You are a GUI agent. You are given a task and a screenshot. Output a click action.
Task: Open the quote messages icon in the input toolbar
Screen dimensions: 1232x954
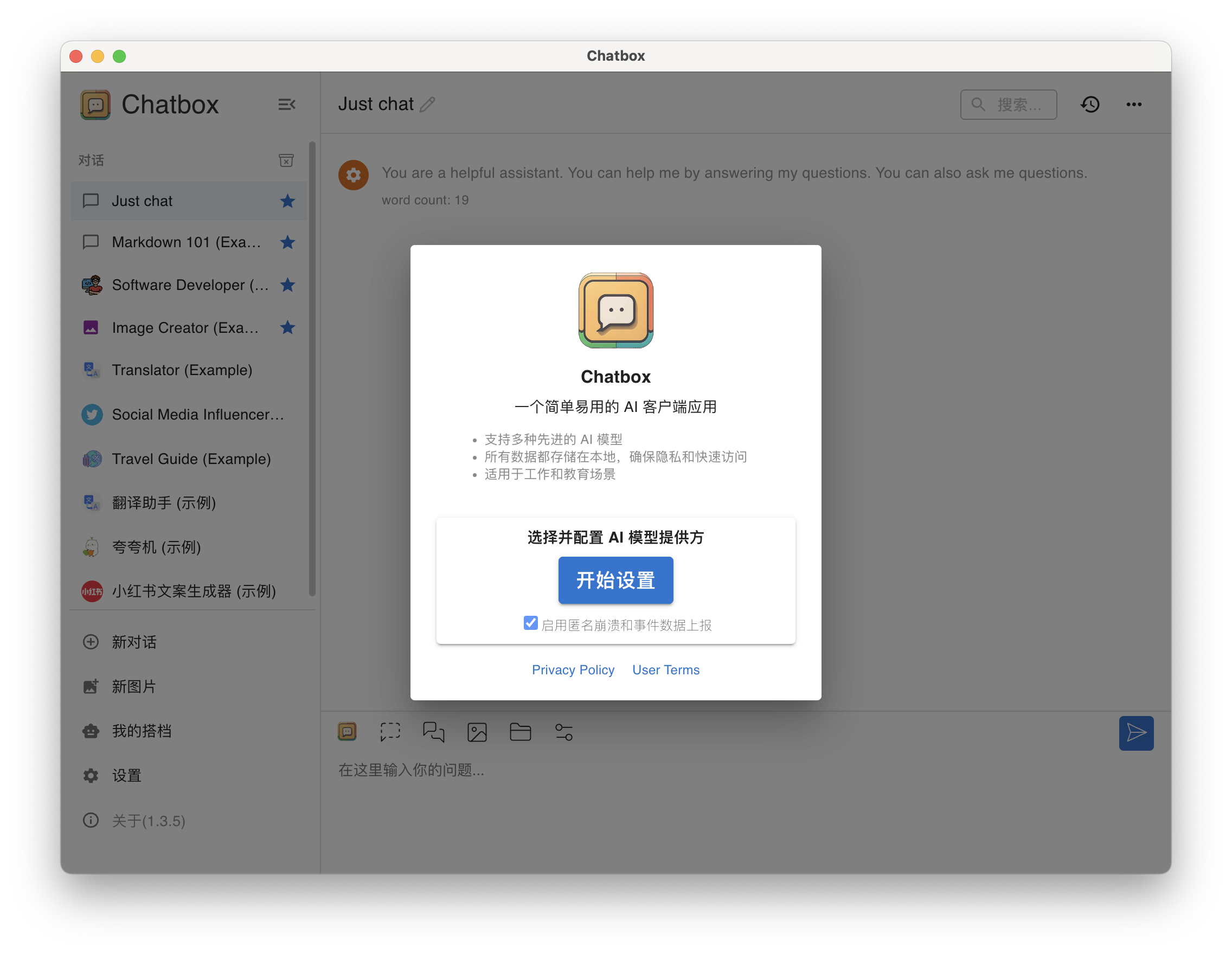433,731
